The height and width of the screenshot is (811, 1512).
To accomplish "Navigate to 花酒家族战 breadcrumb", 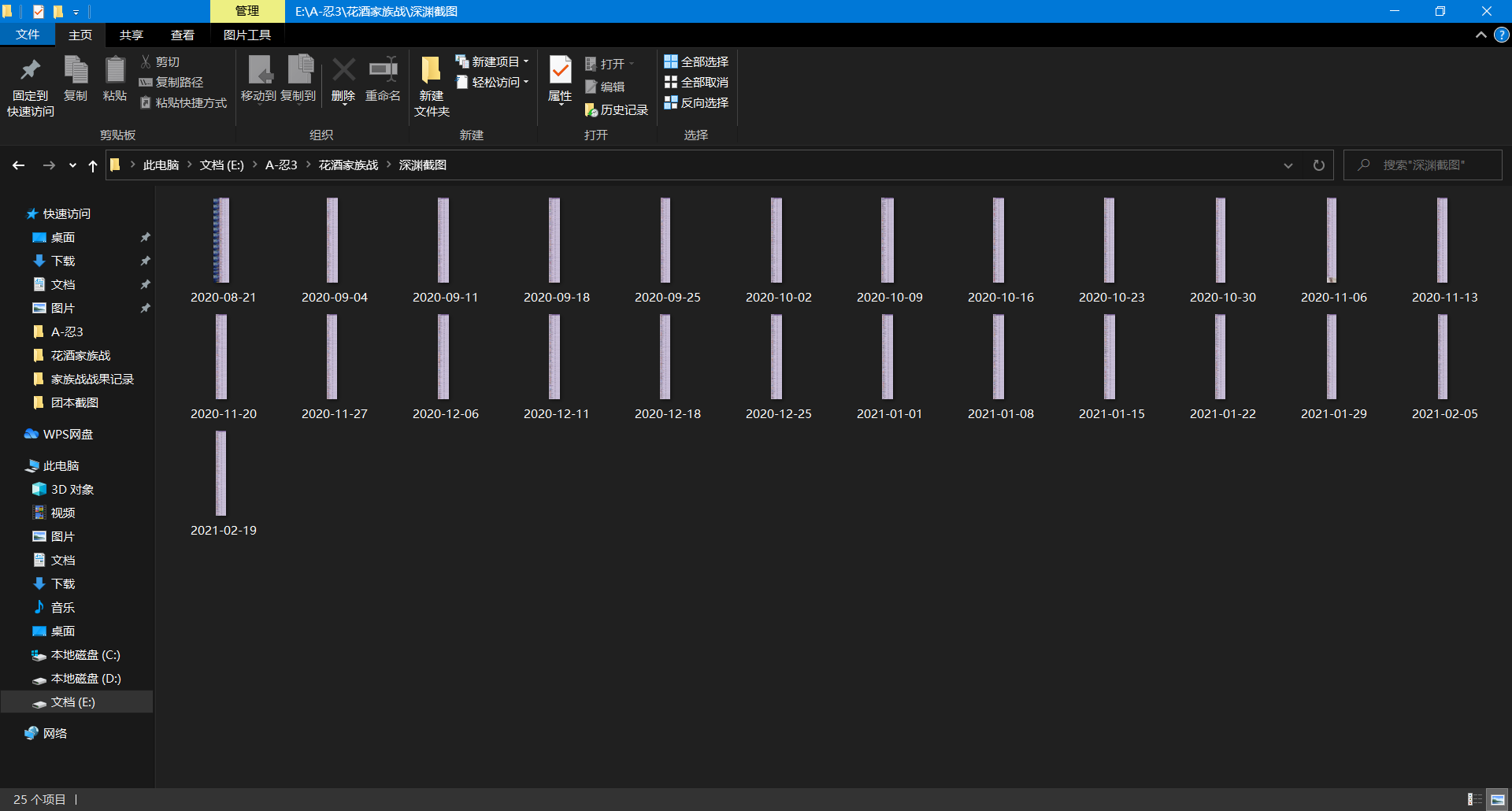I will pyautogui.click(x=349, y=165).
